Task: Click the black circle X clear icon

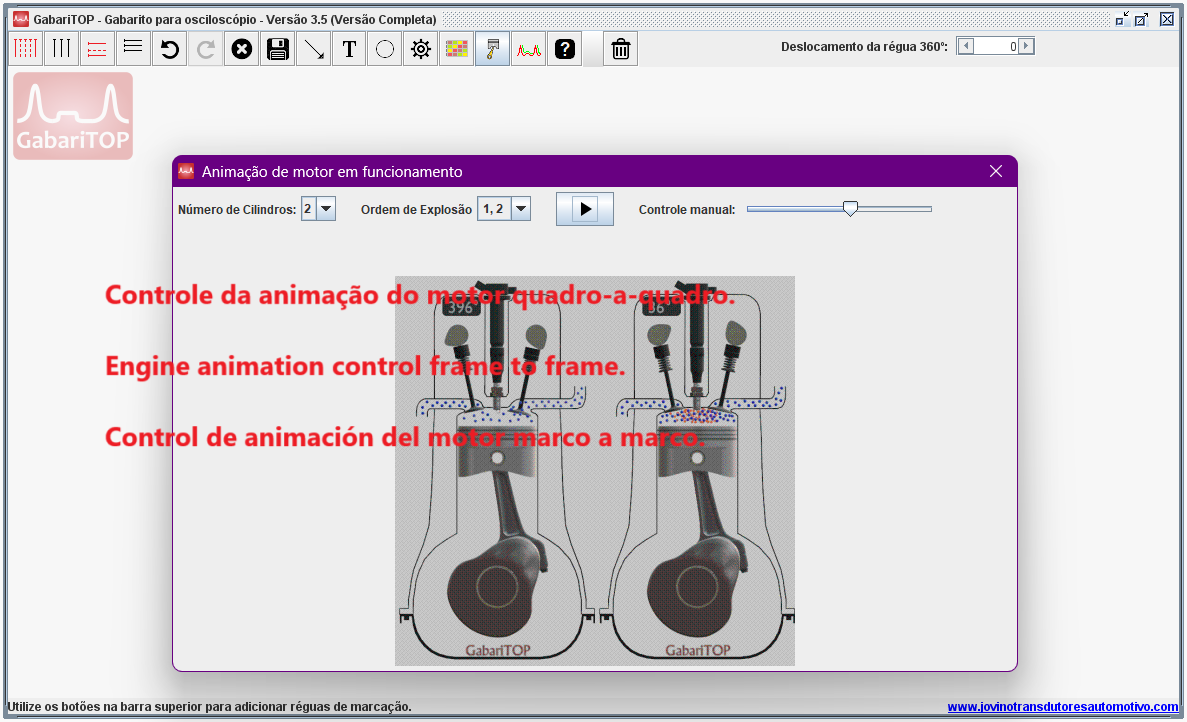Action: pyautogui.click(x=241, y=49)
